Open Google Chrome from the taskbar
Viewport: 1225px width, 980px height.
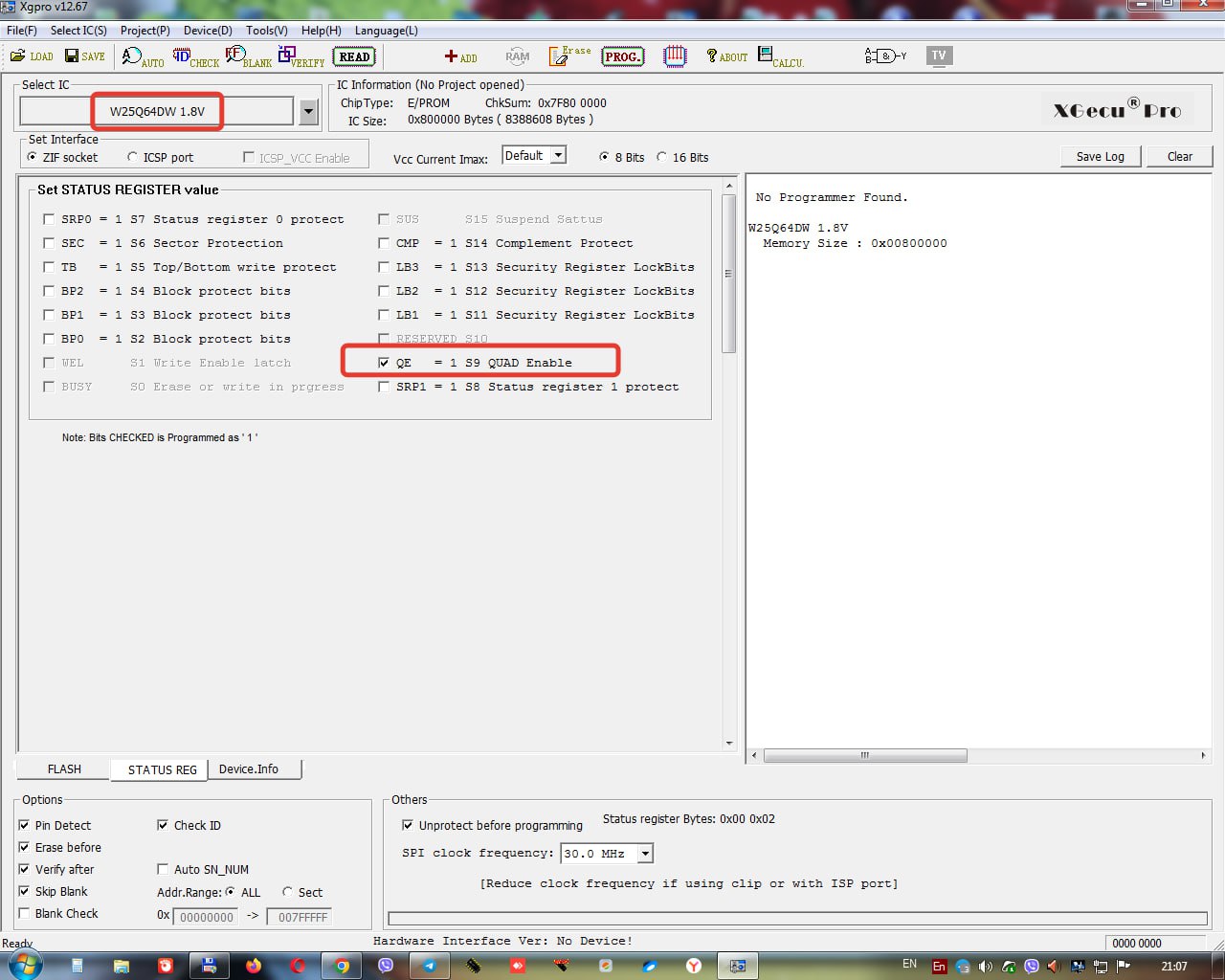coord(342,966)
